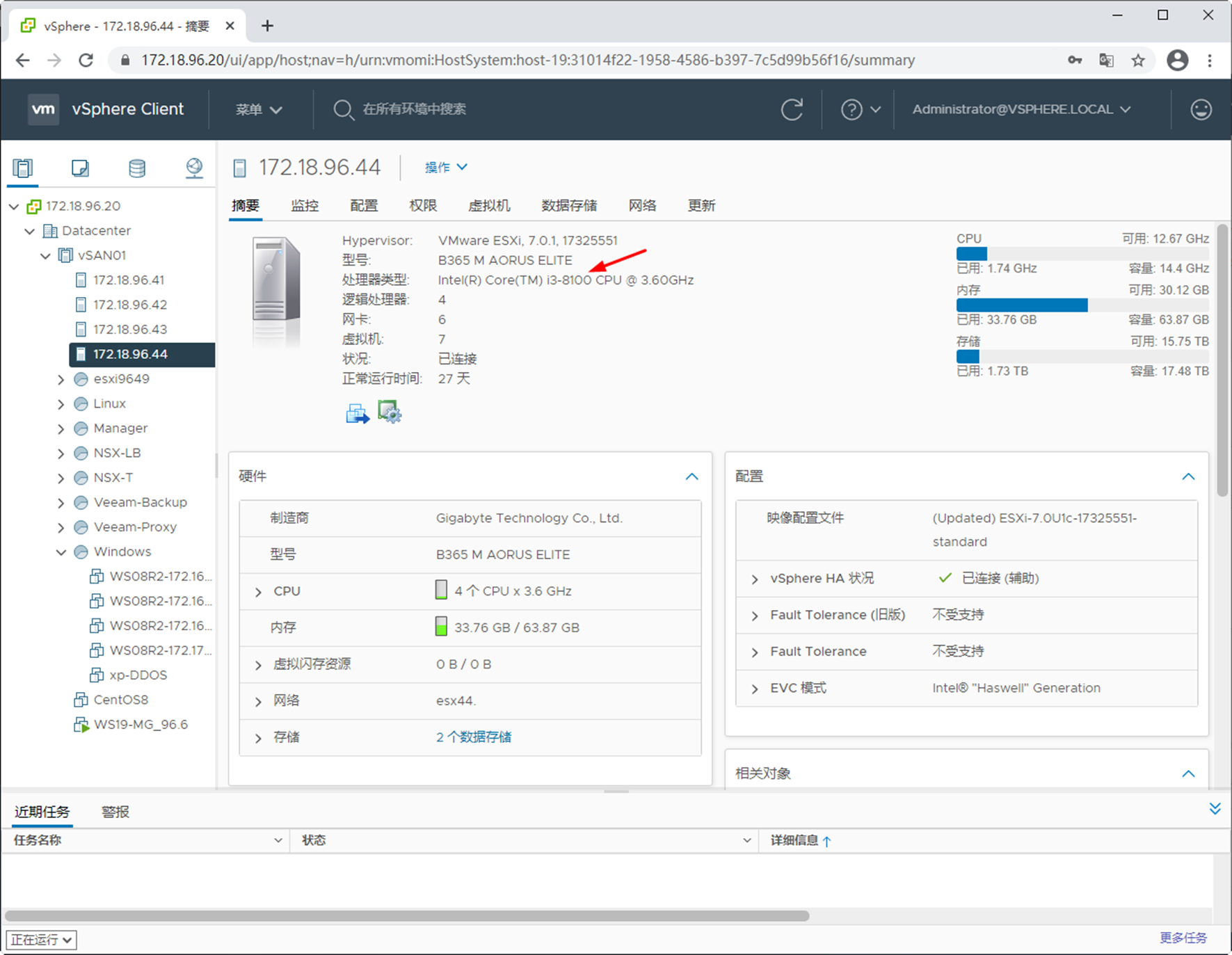Image resolution: width=1232 pixels, height=955 pixels.
Task: Open the 任务名称 column filter arrow
Action: coord(278,840)
